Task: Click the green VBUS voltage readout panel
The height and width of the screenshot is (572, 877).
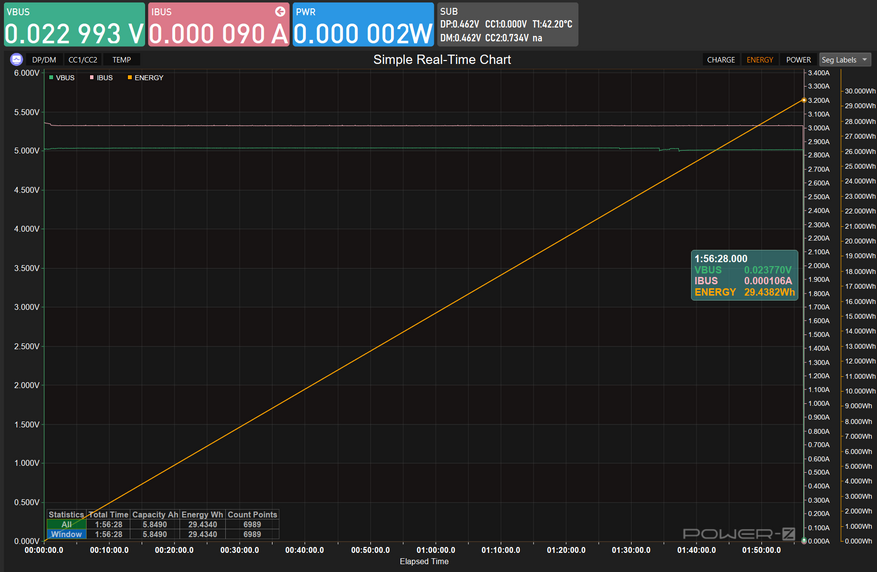Action: point(74,25)
